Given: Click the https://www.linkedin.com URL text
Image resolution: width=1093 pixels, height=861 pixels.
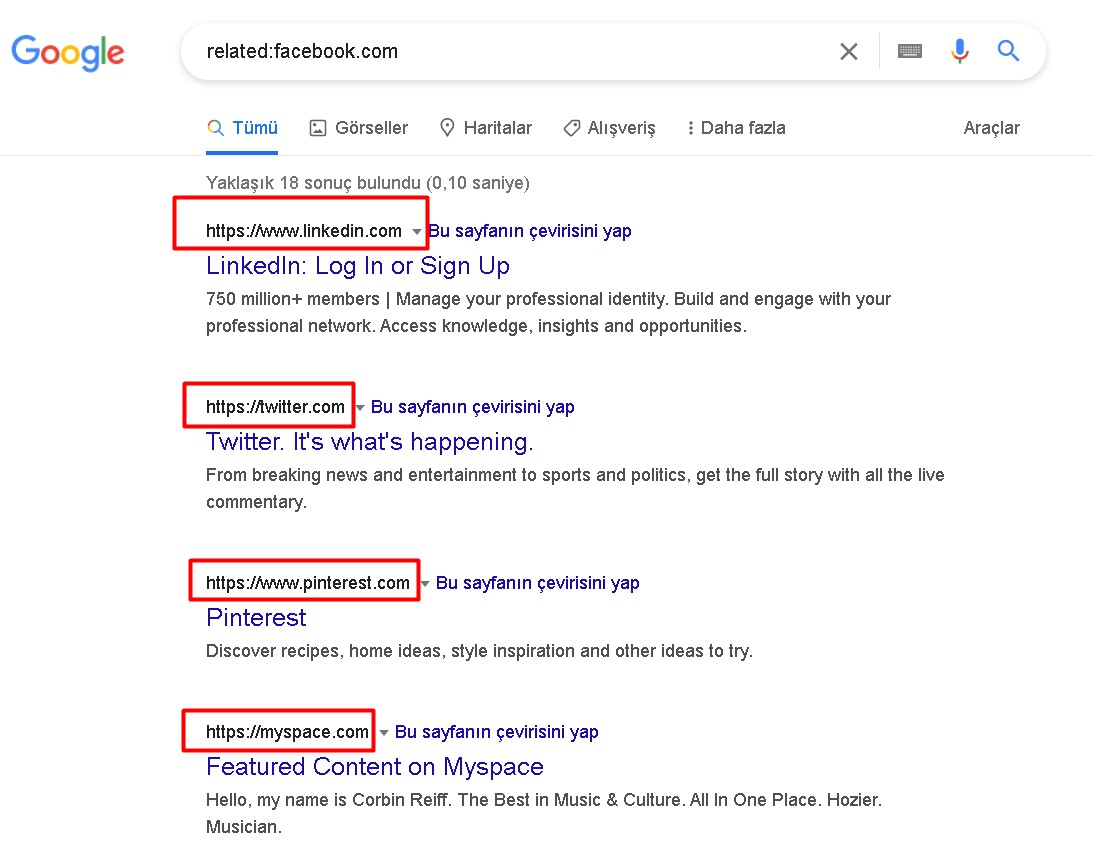Looking at the screenshot, I should click(304, 231).
